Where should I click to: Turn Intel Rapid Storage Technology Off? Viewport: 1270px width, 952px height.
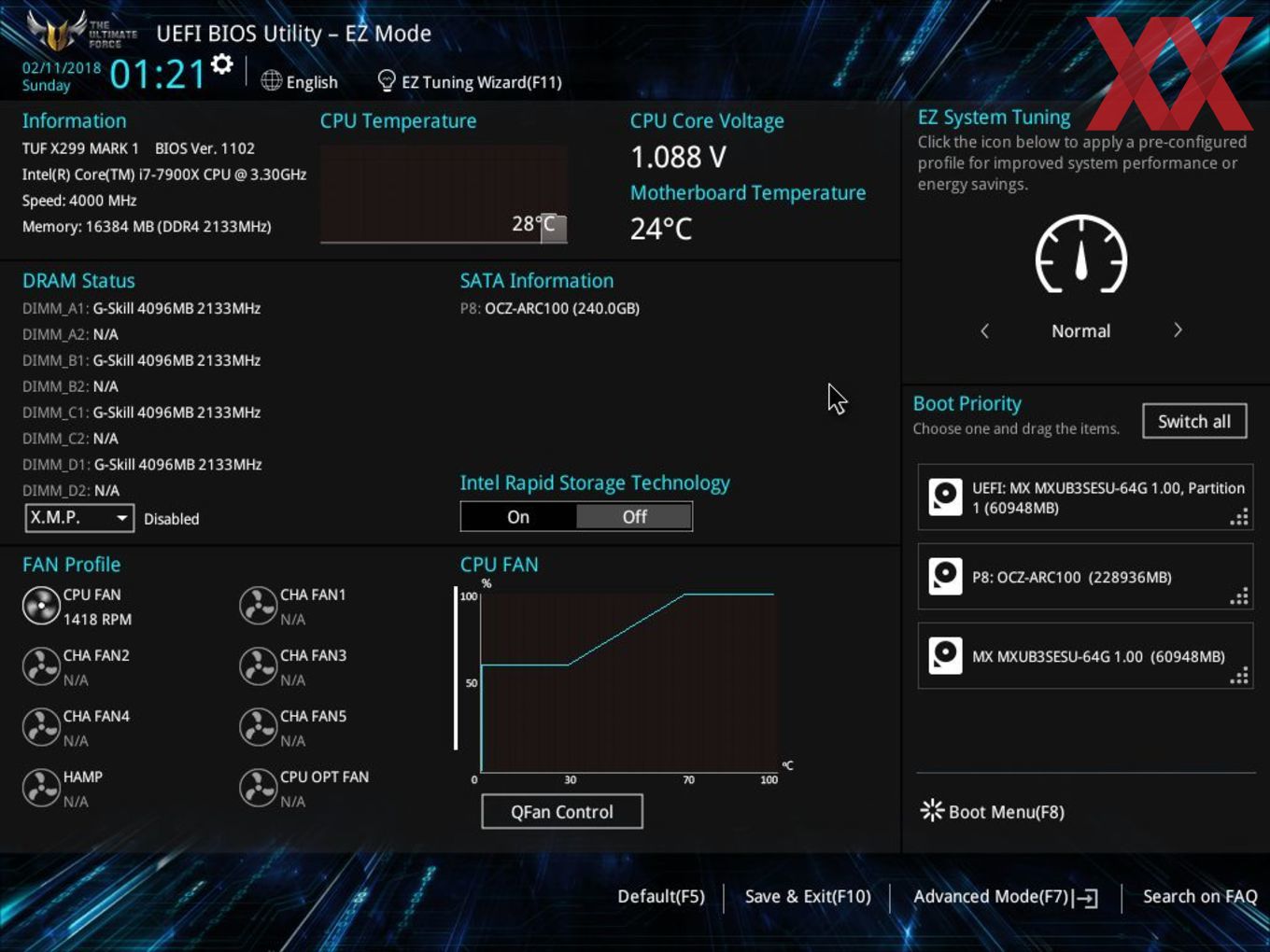[634, 517]
